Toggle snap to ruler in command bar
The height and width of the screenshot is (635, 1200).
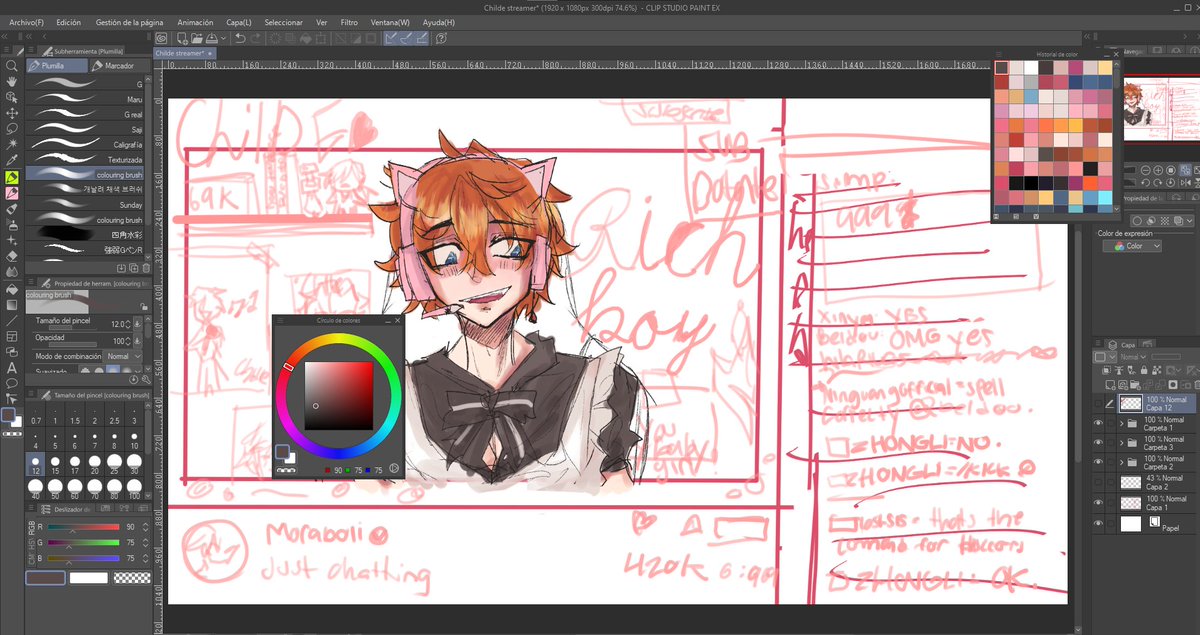click(391, 38)
